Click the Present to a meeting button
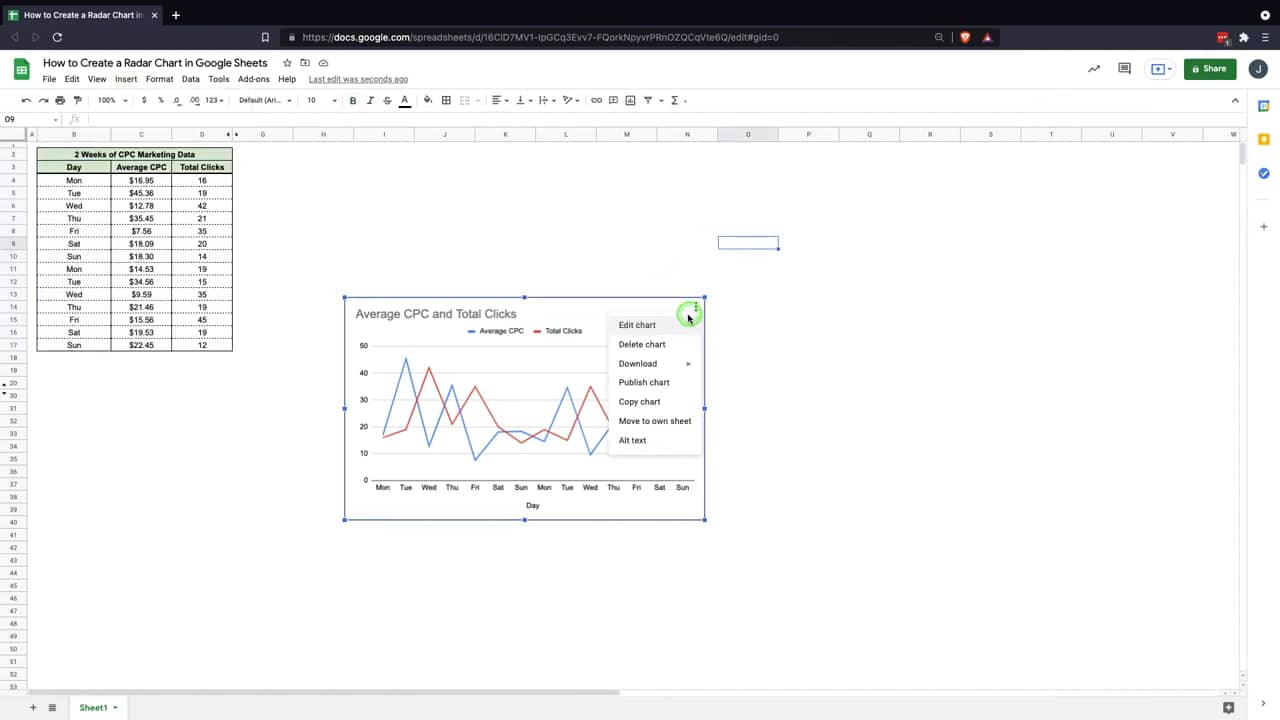Viewport: 1280px width, 720px height. pos(1160,69)
